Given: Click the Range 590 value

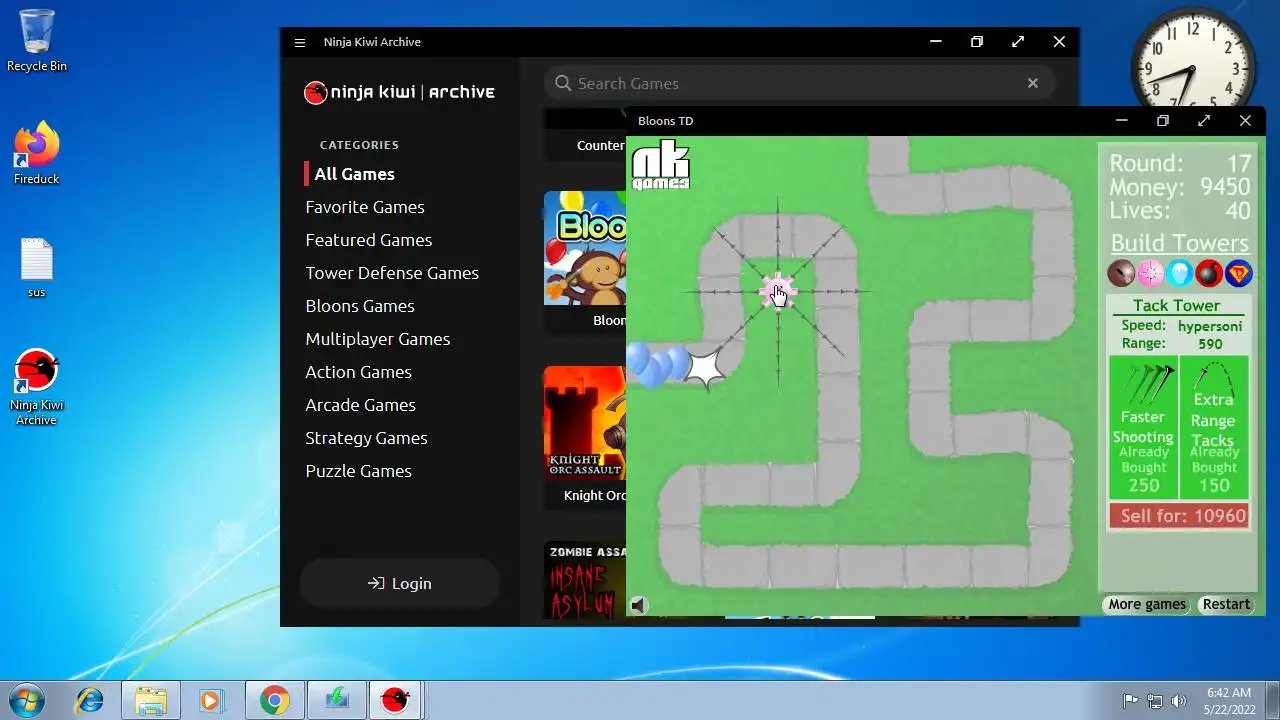Looking at the screenshot, I should pos(1210,343).
